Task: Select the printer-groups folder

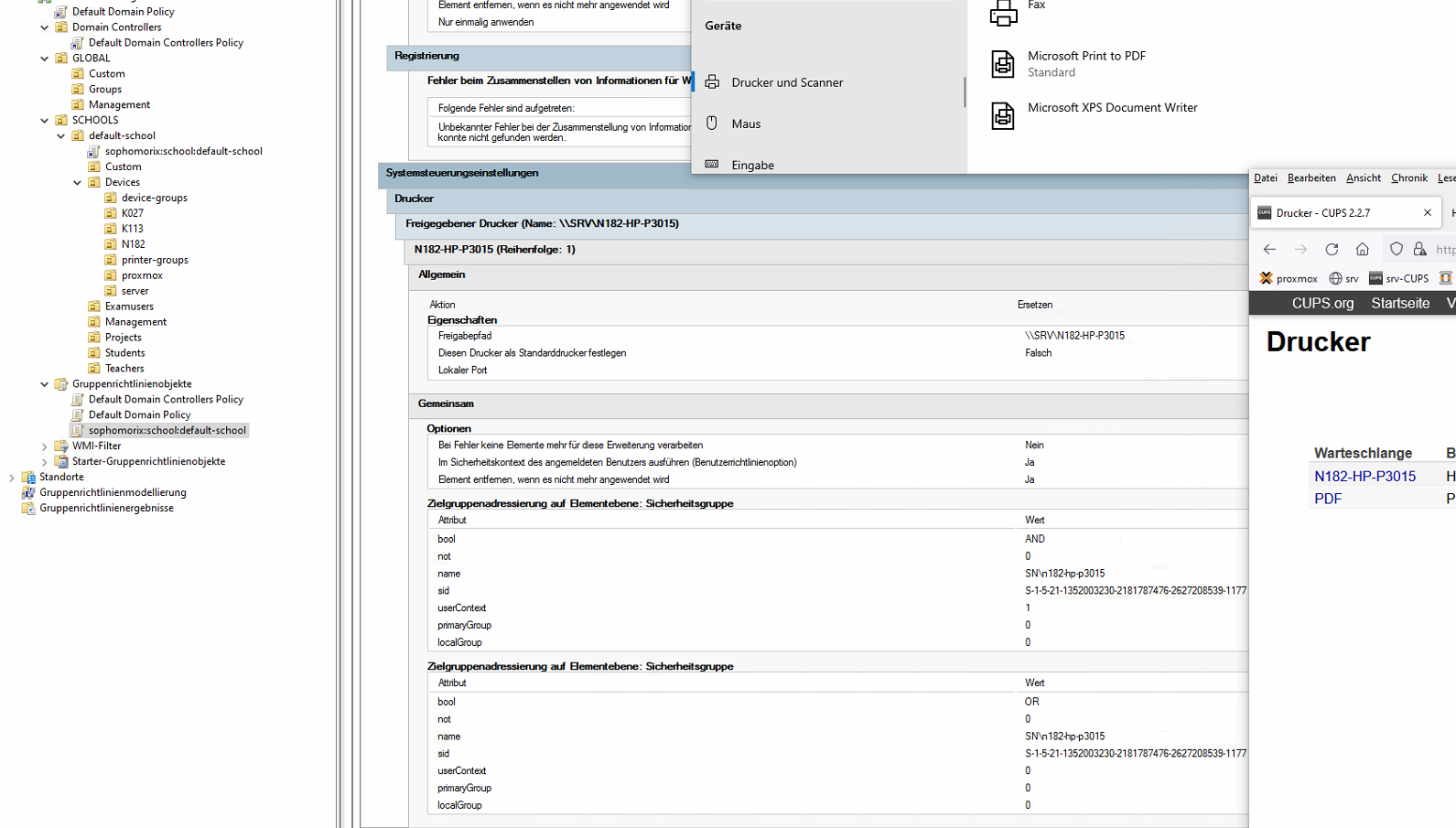Action: pyautogui.click(x=155, y=260)
